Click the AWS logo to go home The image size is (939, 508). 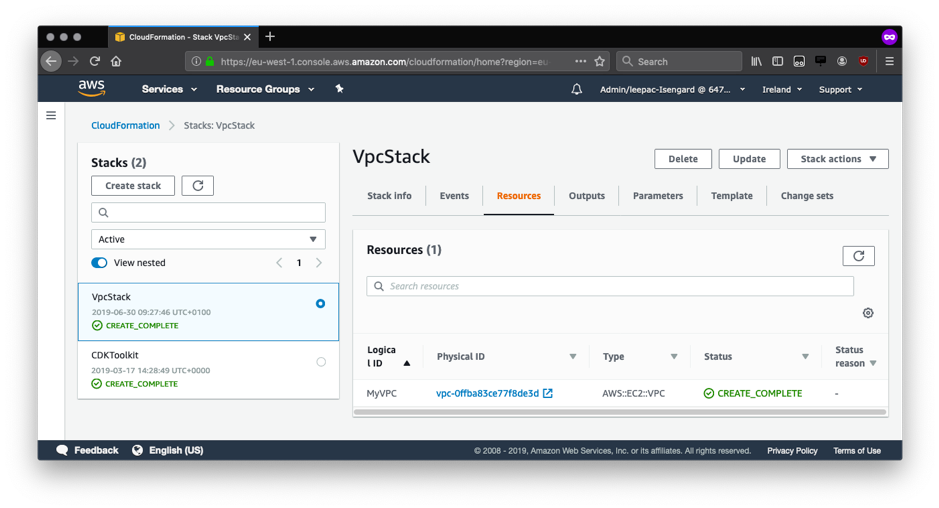(x=92, y=89)
